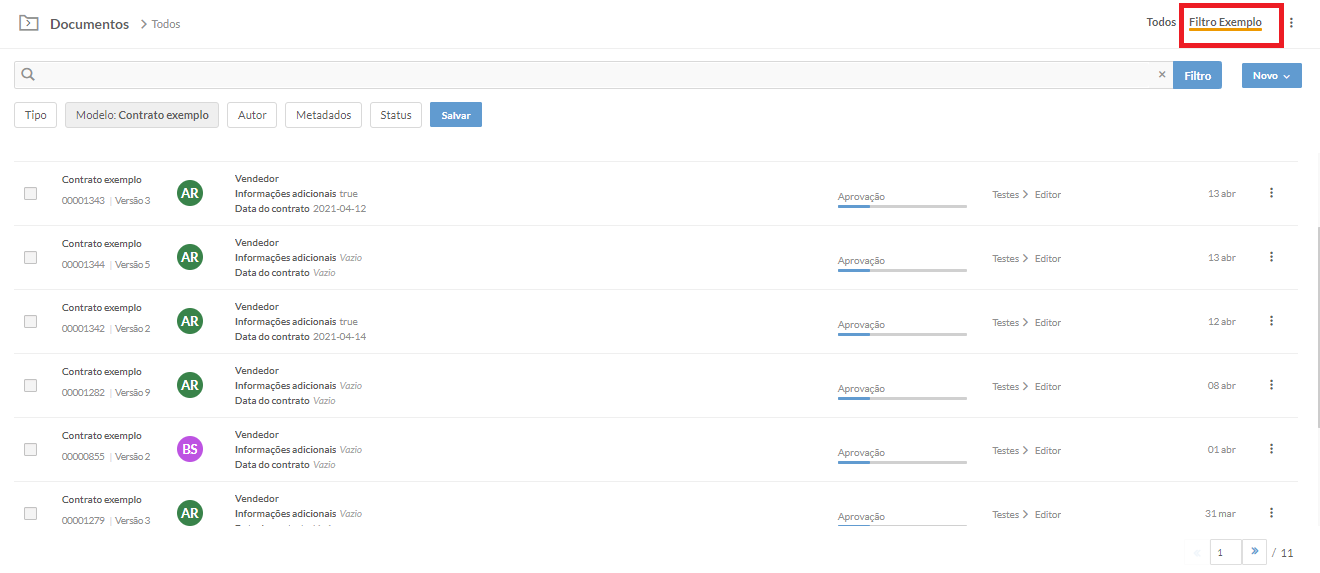This screenshot has width=1320, height=573.
Task: Open the three-dot menu beside Filtro Exemplo
Action: coord(1291,23)
